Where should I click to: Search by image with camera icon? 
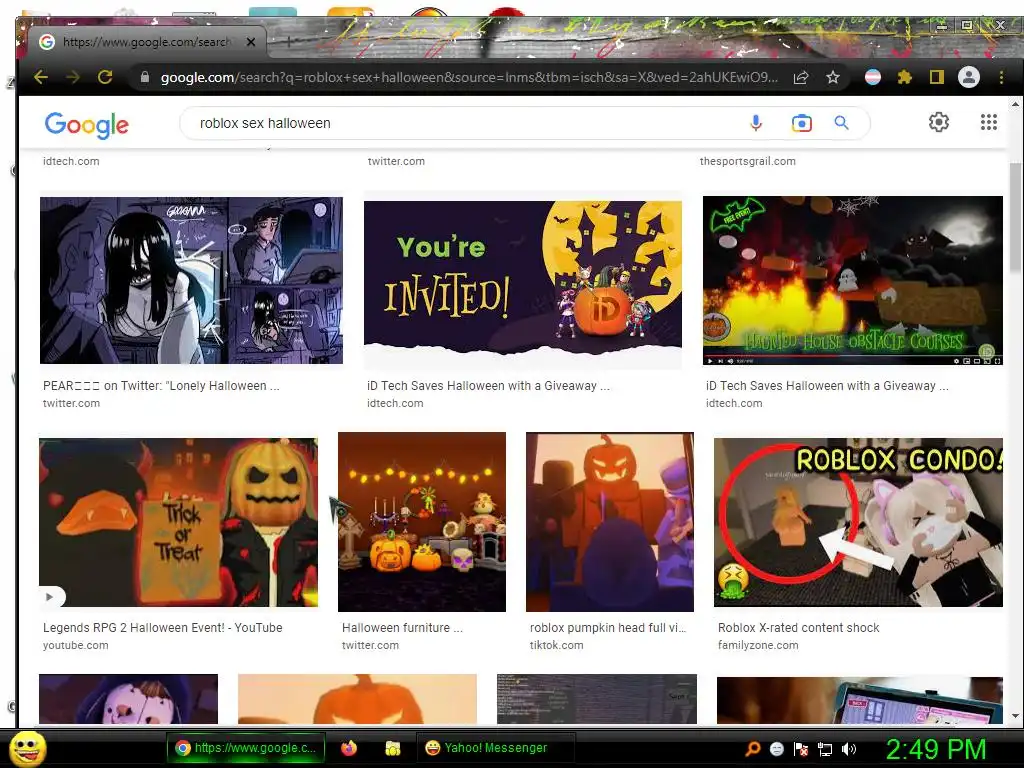(x=801, y=123)
